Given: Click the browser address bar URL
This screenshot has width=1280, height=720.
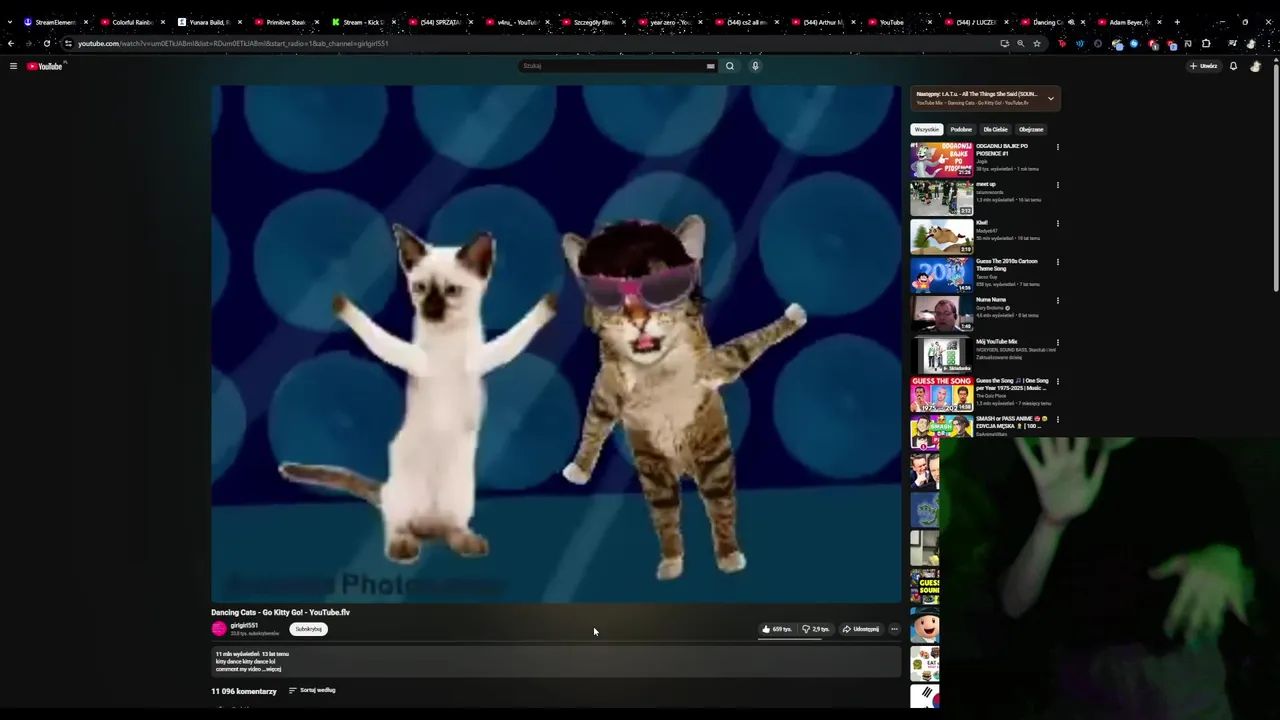Looking at the screenshot, I should click(233, 43).
